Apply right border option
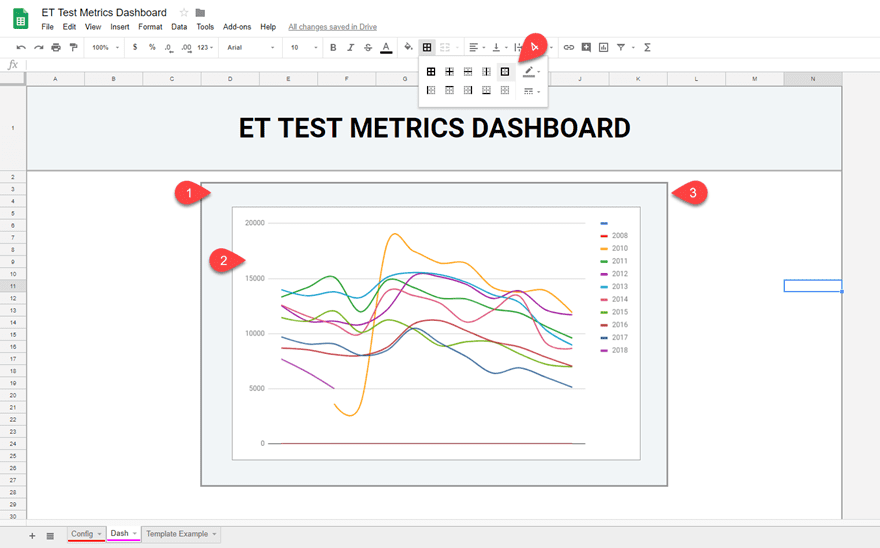This screenshot has height=548, width=880. [x=468, y=90]
